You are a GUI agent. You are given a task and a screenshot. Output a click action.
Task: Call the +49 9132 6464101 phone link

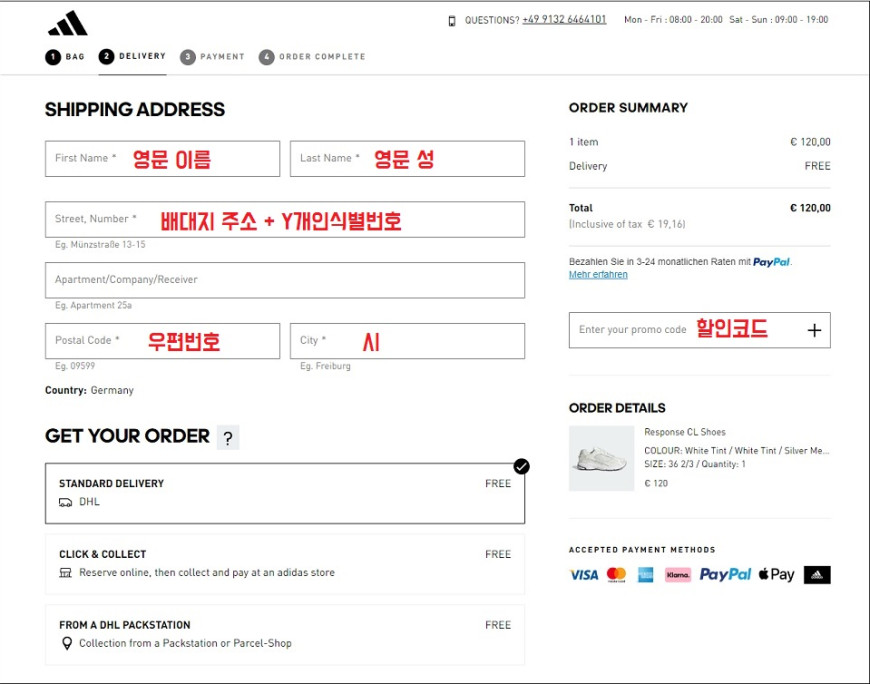tap(564, 19)
